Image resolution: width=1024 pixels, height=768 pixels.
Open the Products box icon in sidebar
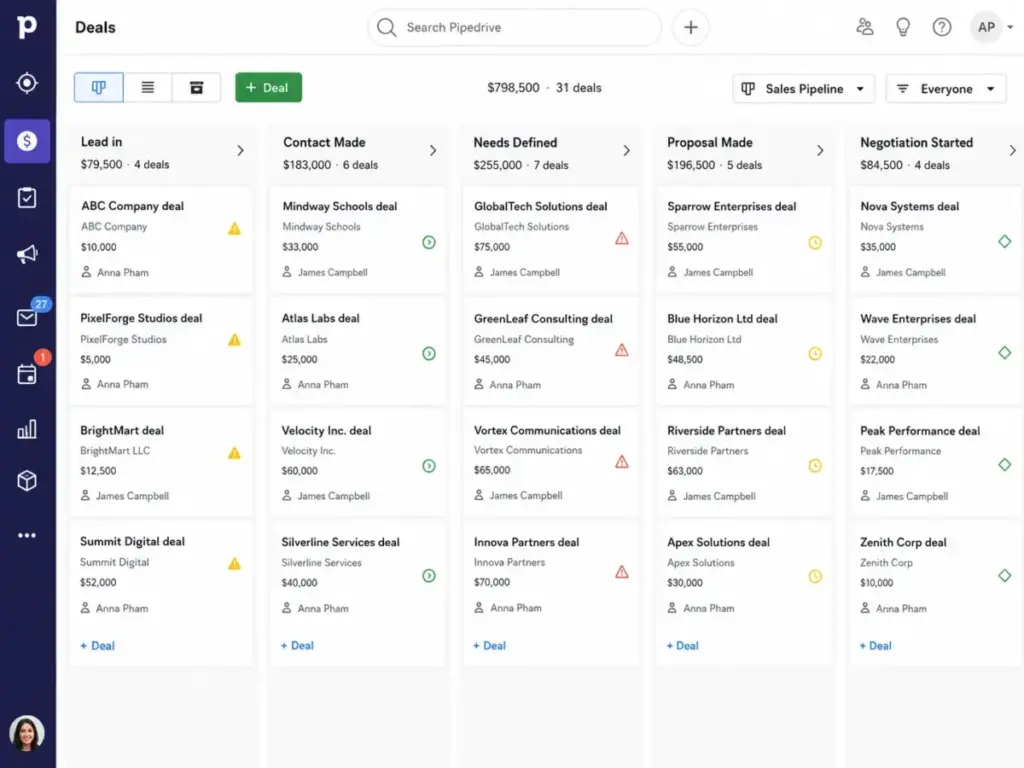click(27, 481)
